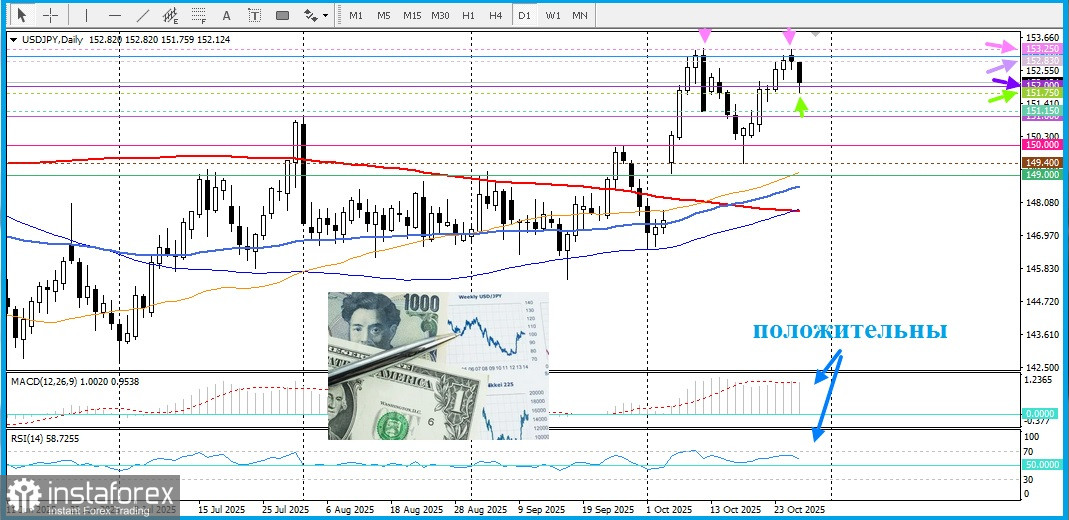Click the 13 Oct 2025 date label
Image resolution: width=1069 pixels, height=520 pixels.
click(x=736, y=509)
